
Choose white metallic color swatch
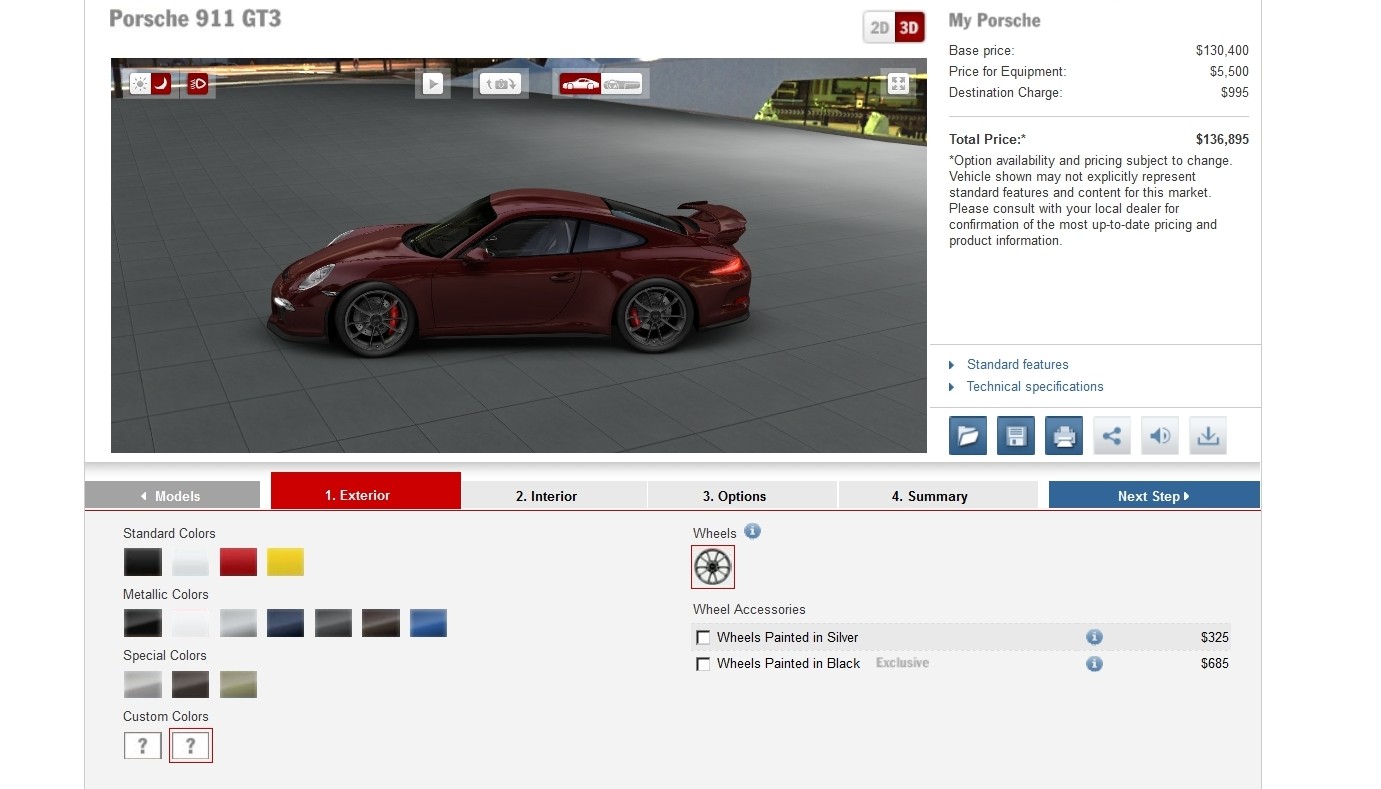[190, 623]
